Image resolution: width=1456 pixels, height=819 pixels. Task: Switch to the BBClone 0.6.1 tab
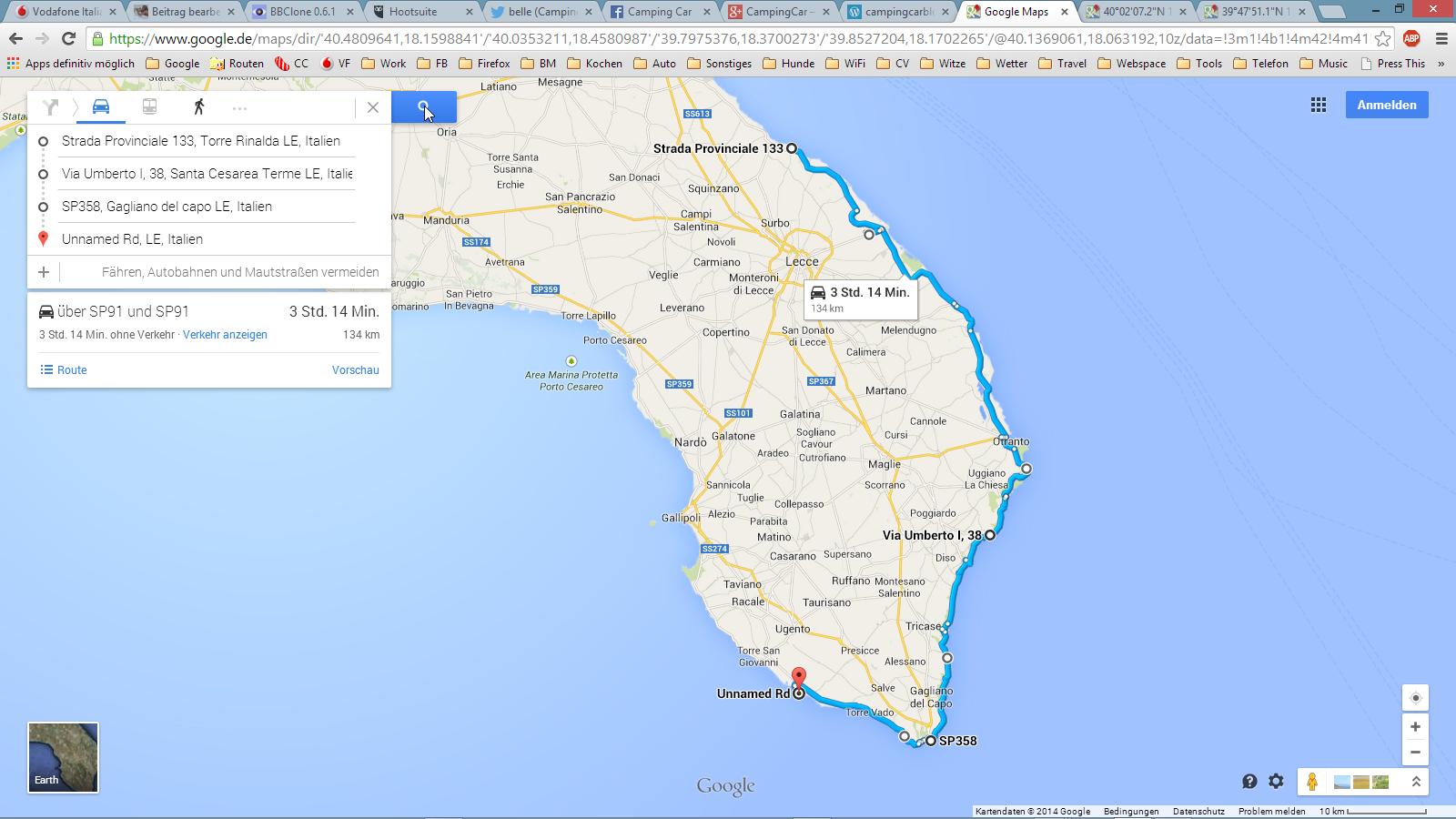[303, 12]
